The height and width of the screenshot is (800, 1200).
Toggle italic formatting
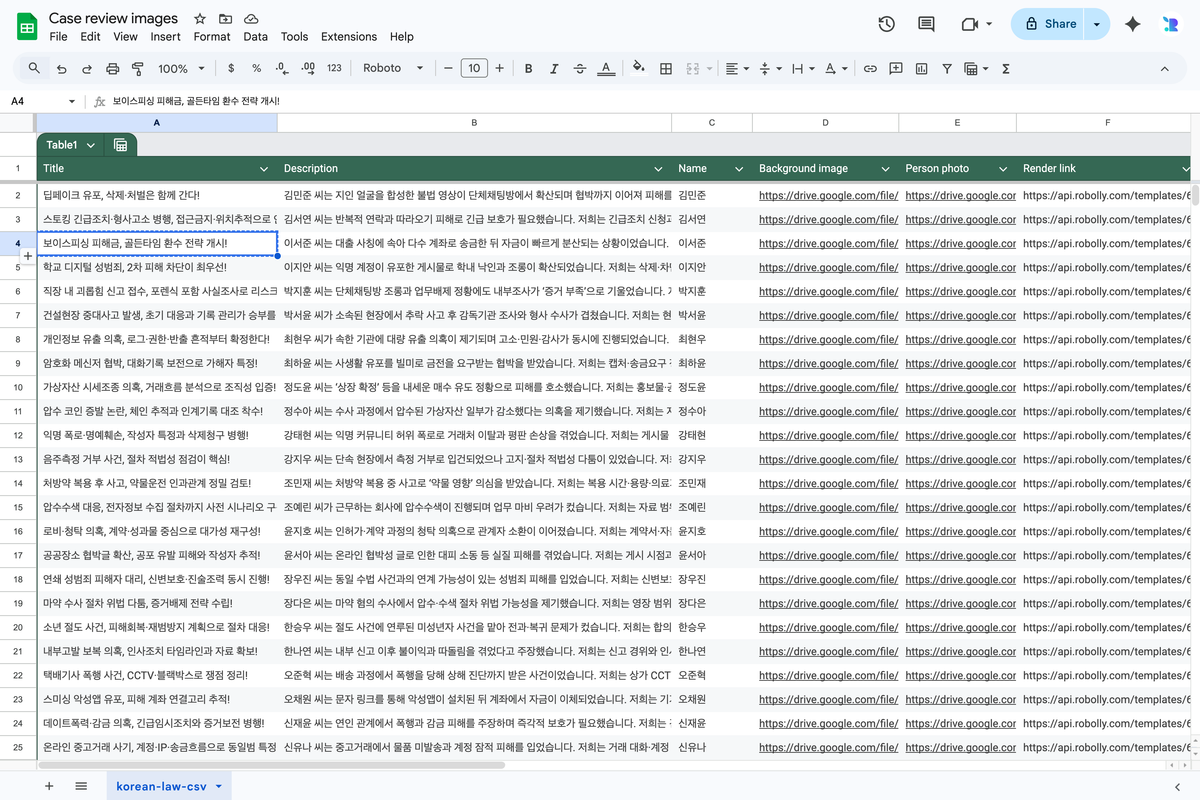click(553, 68)
